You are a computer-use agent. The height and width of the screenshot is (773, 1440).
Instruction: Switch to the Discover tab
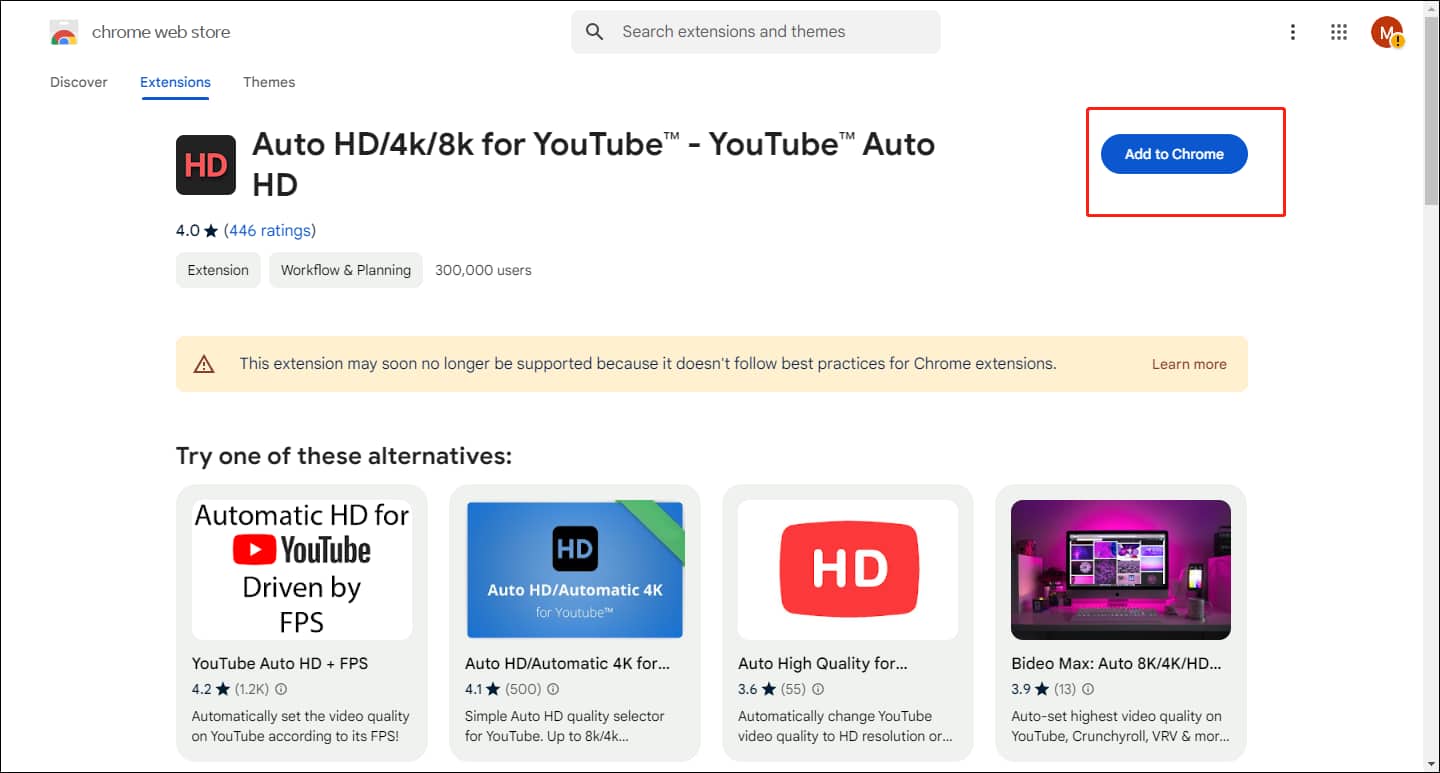[x=79, y=82]
